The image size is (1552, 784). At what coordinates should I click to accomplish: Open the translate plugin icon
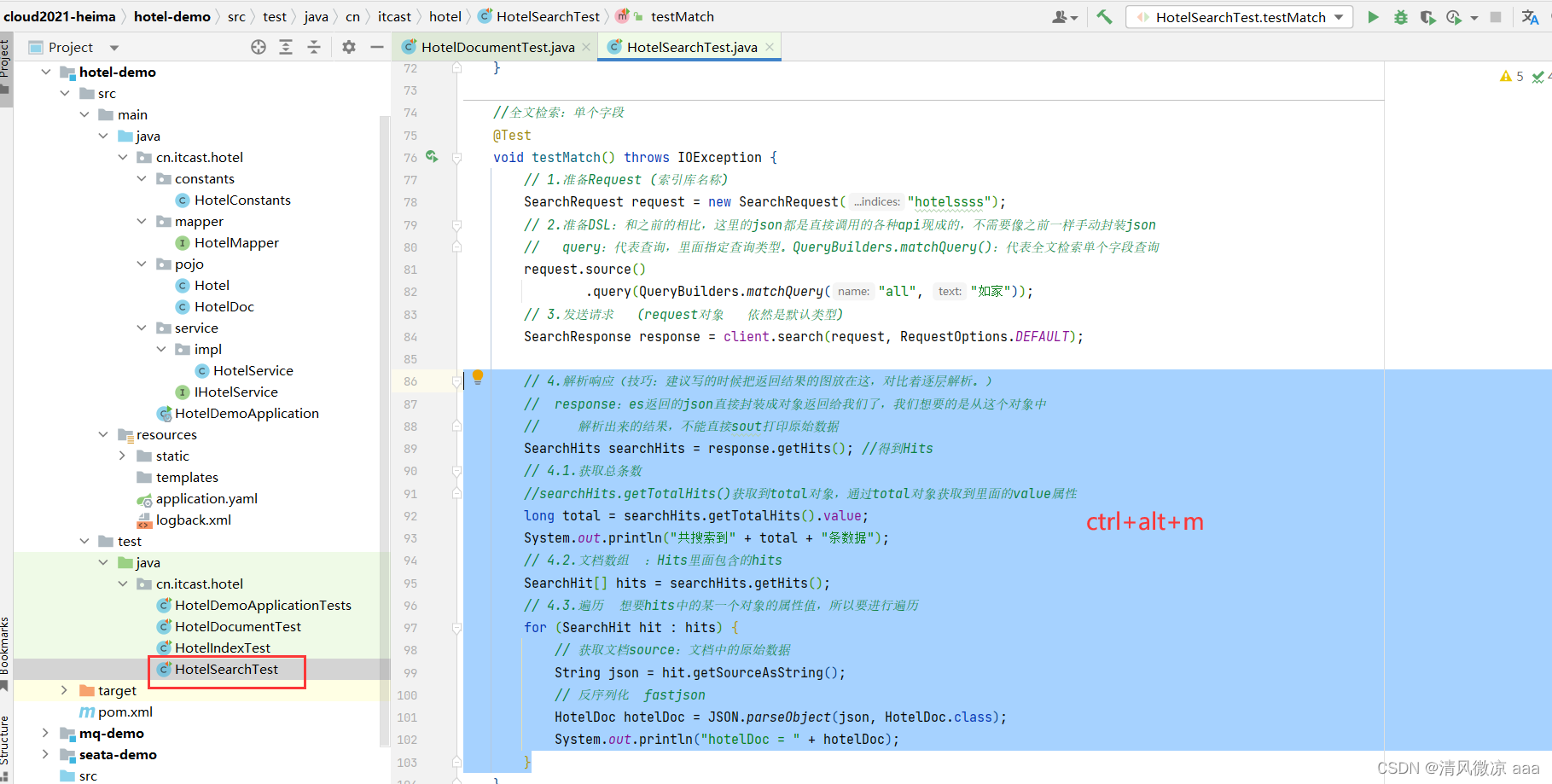click(x=1531, y=17)
